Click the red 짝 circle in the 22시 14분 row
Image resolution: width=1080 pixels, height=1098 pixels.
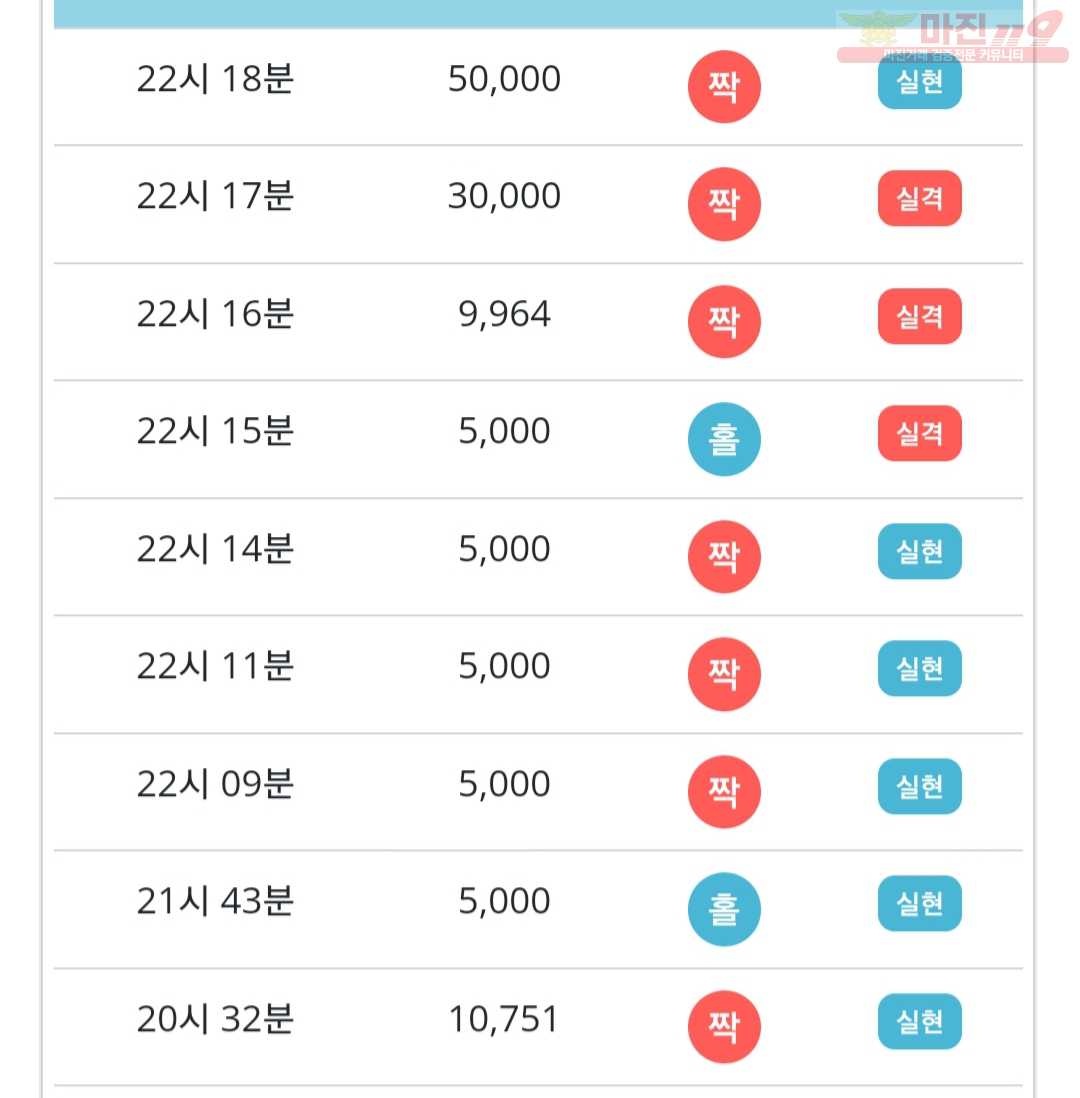tap(724, 557)
